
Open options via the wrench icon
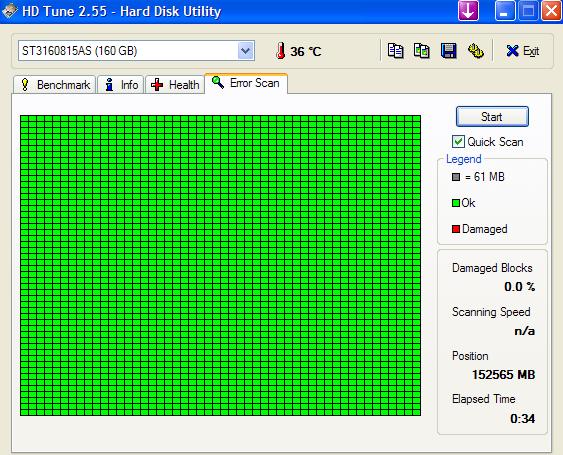pyautogui.click(x=476, y=51)
